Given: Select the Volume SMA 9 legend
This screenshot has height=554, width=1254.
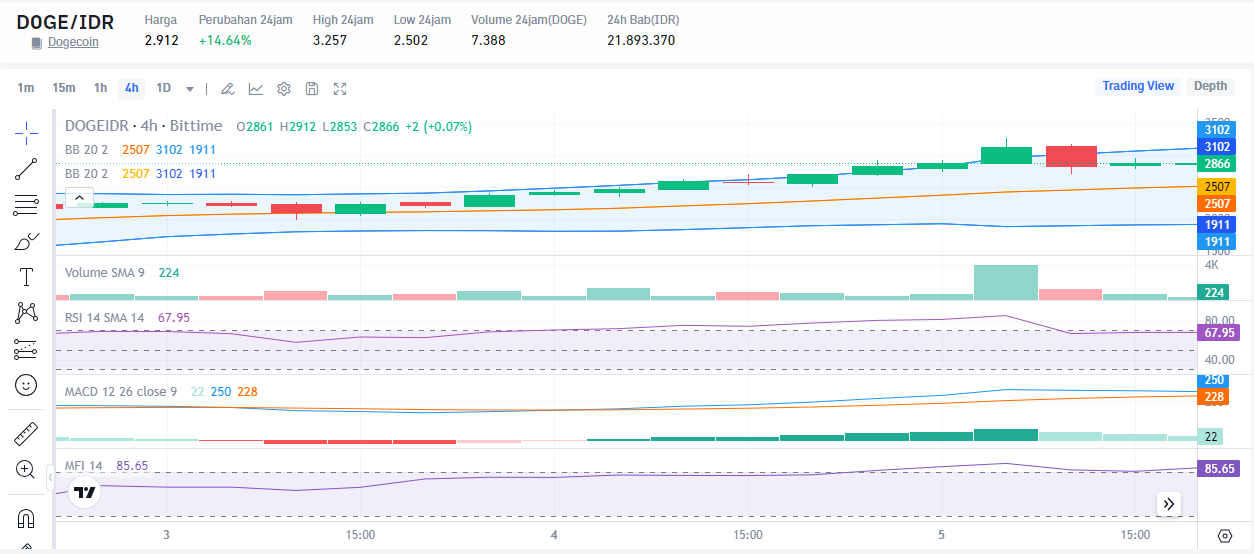Looking at the screenshot, I should click(106, 272).
